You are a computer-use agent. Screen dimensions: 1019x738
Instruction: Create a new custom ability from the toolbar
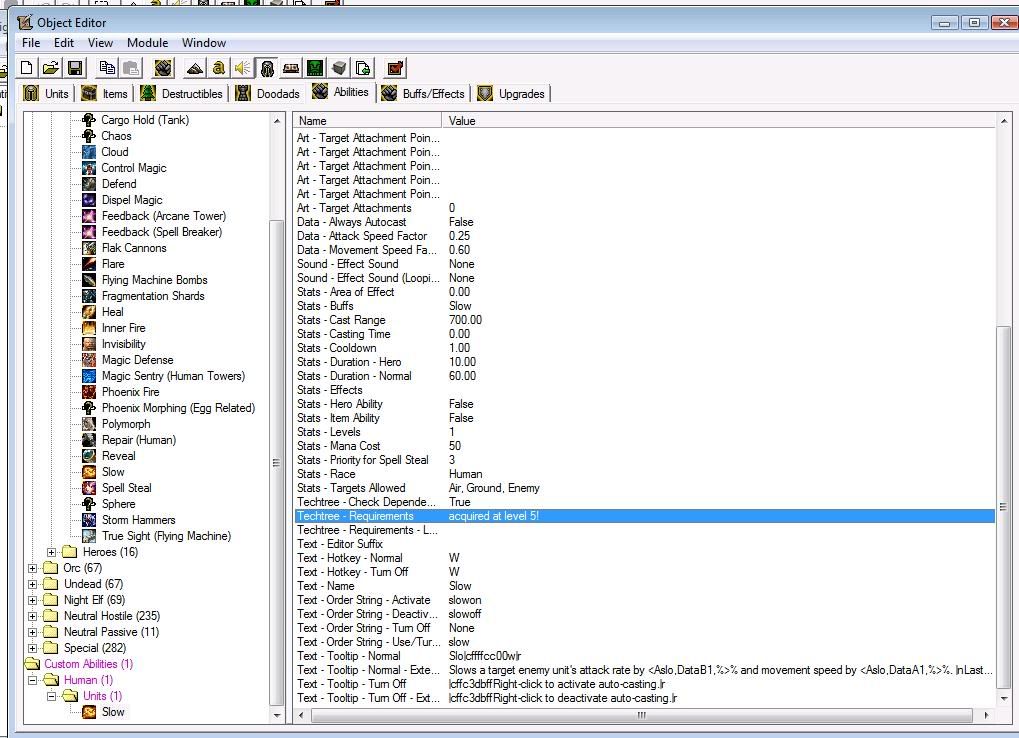(x=164, y=68)
